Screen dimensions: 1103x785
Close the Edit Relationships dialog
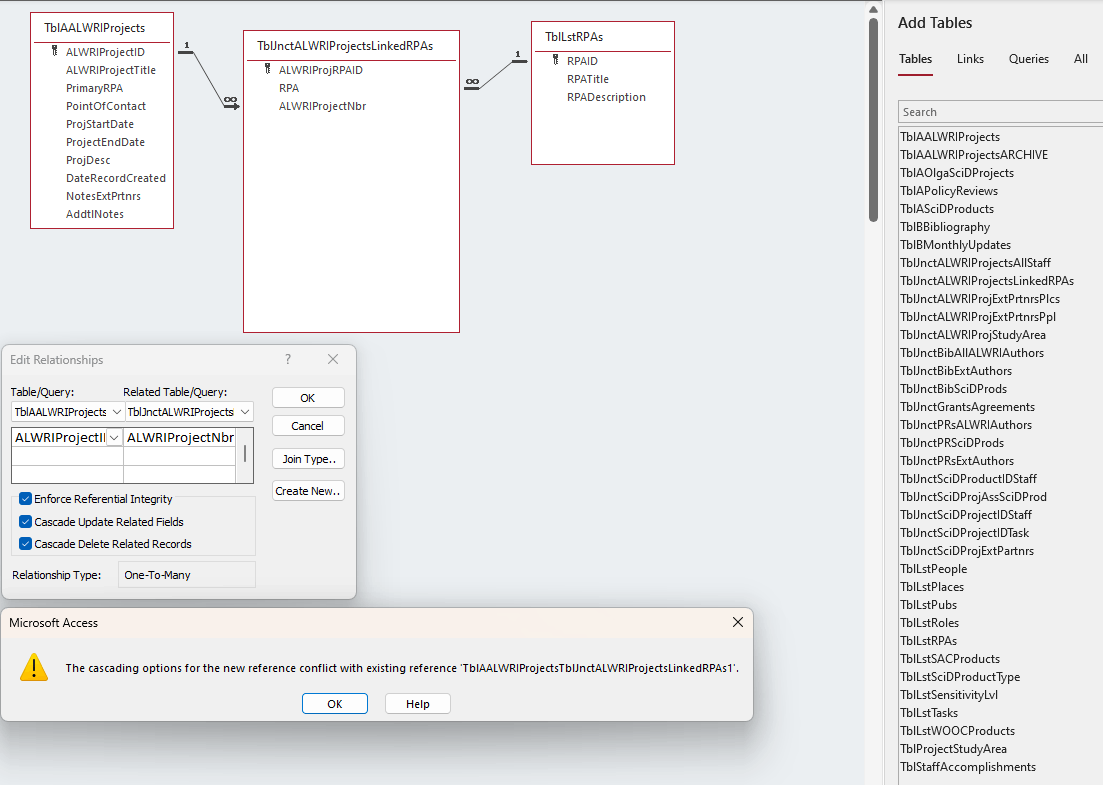click(x=333, y=359)
